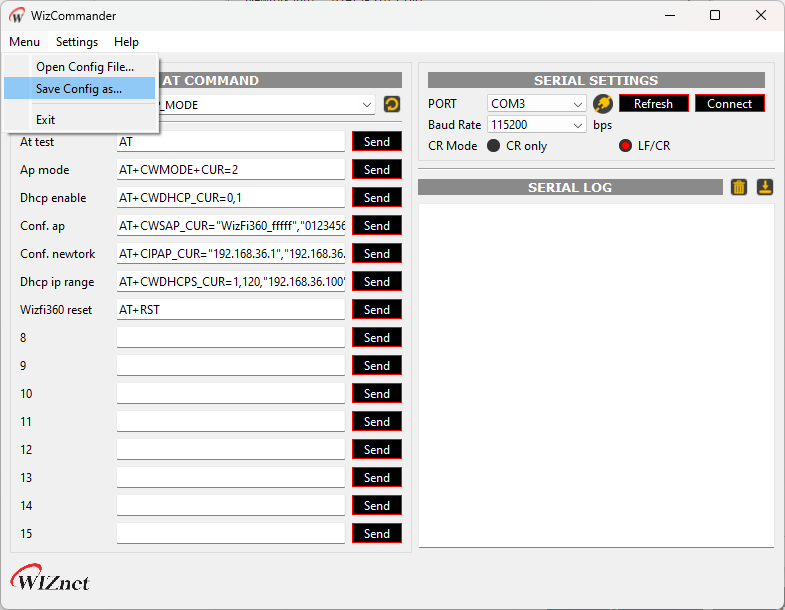The height and width of the screenshot is (610, 785).
Task: Send the Dhcp ip range command
Action: [x=376, y=282]
